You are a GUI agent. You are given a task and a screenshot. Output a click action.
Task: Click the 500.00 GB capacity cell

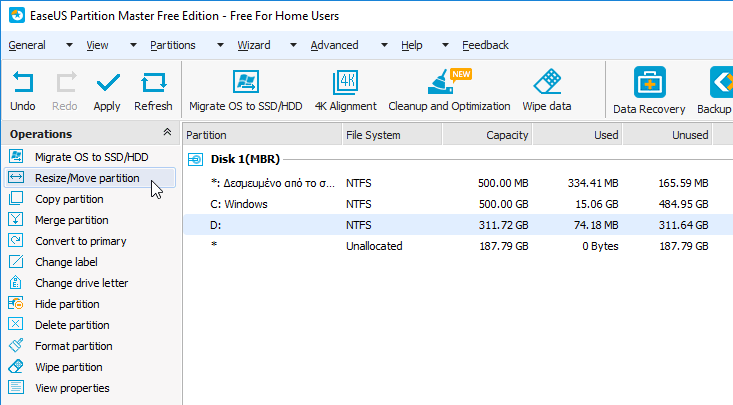tap(503, 204)
